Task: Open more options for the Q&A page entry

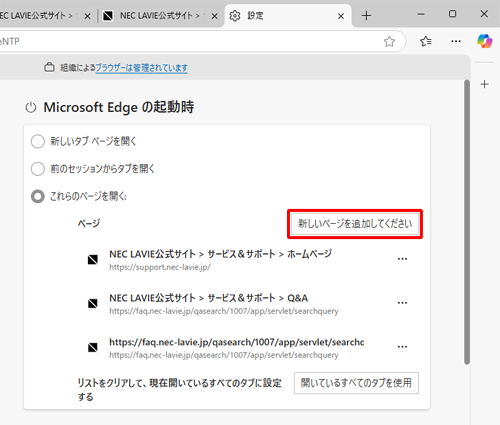Action: click(x=402, y=303)
